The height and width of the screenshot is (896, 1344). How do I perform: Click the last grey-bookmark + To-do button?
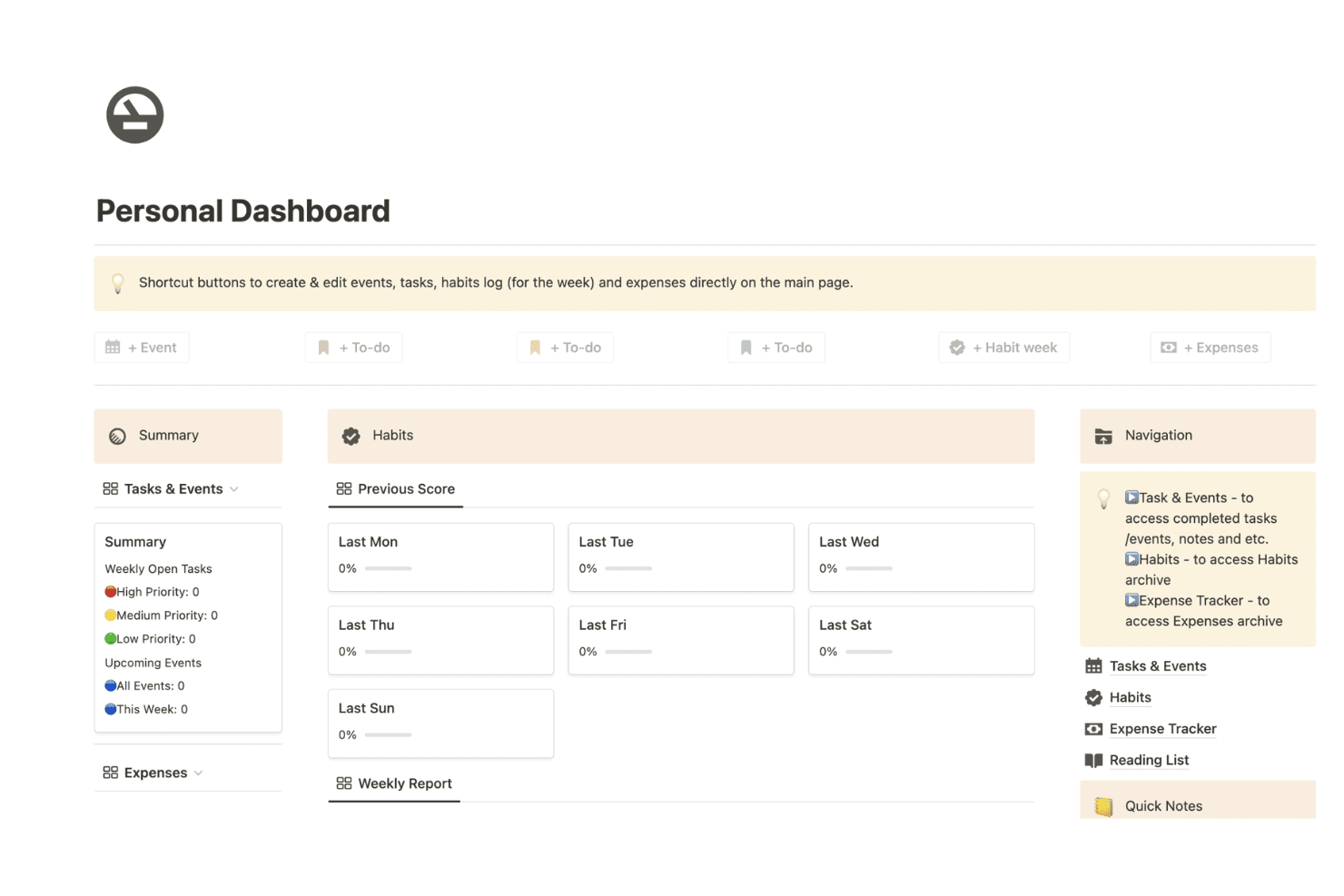coord(776,348)
